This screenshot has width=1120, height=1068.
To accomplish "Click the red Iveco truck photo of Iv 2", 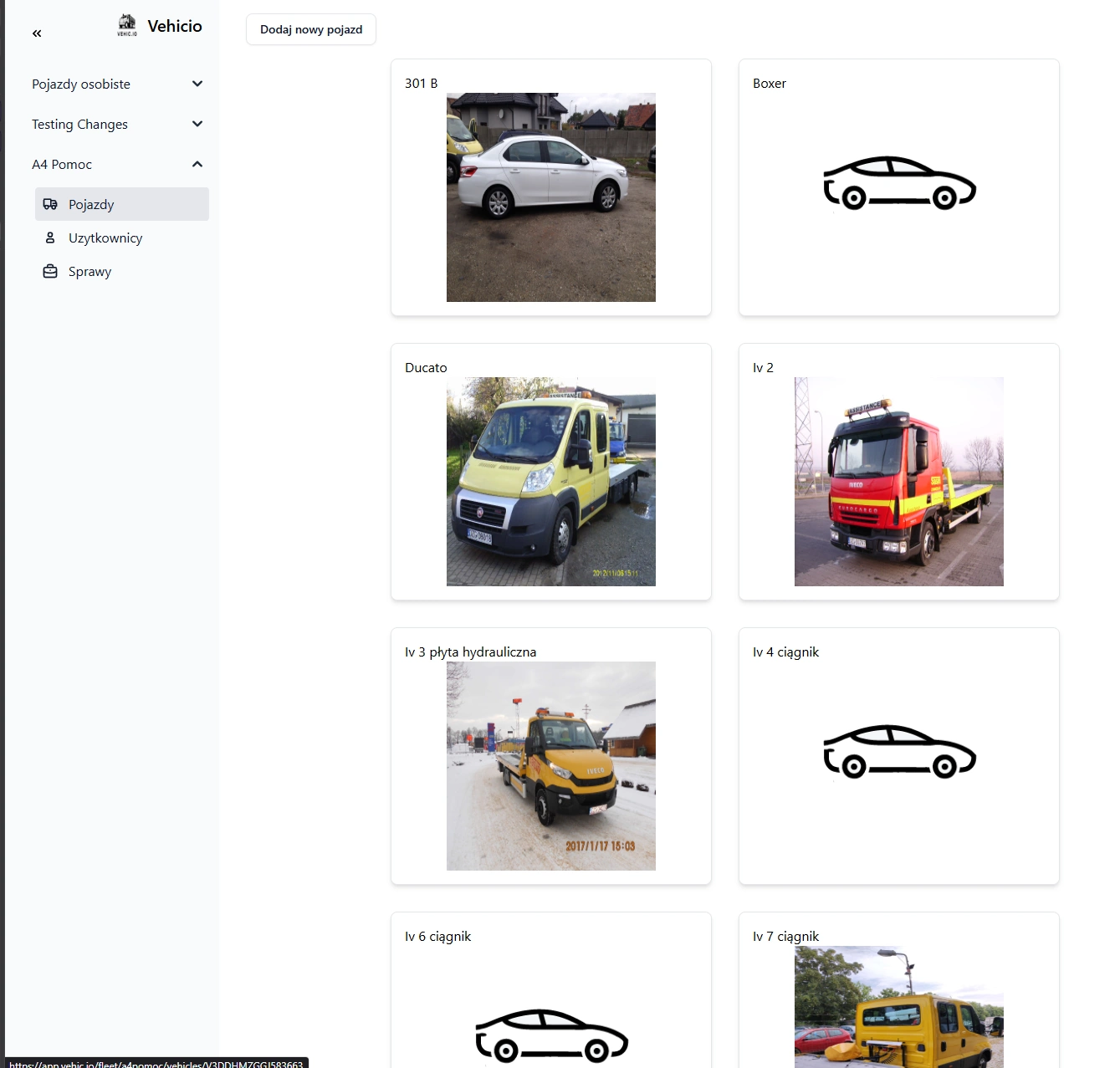I will tap(899, 482).
